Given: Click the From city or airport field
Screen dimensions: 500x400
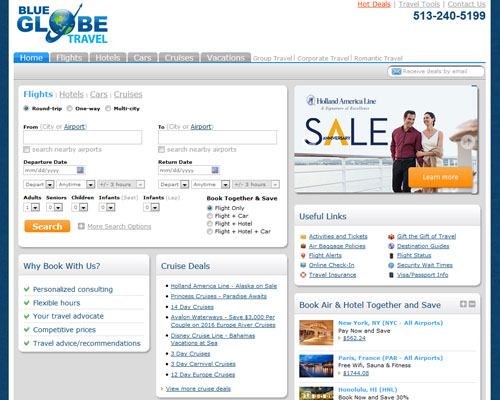Looking at the screenshot, I should [x=83, y=137].
